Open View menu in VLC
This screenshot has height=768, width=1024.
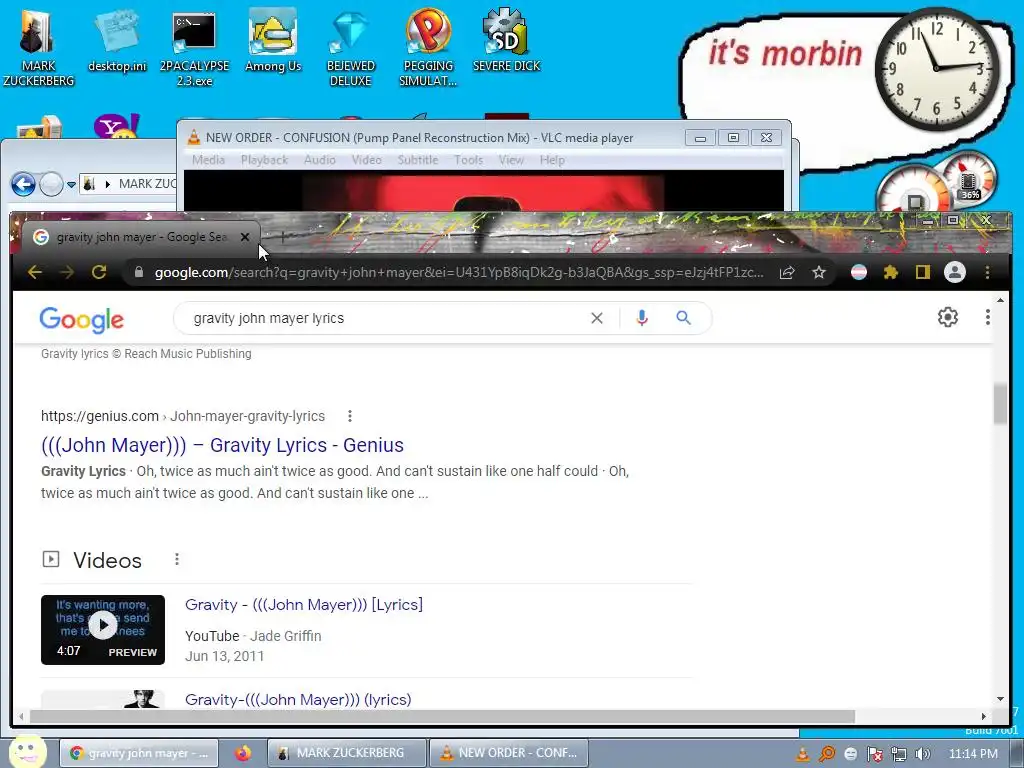511,160
